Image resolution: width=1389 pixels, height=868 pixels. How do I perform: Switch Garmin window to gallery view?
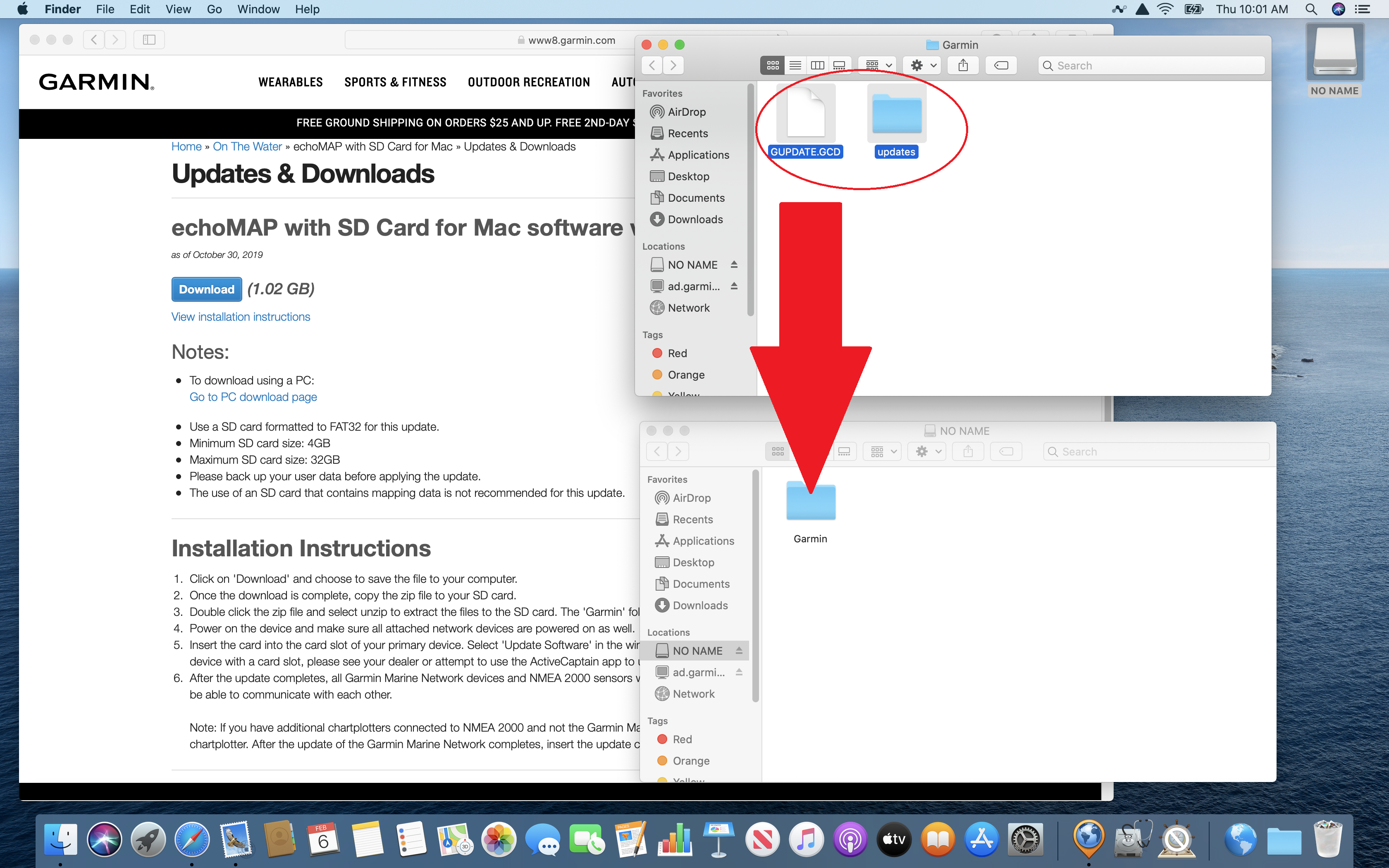(839, 65)
